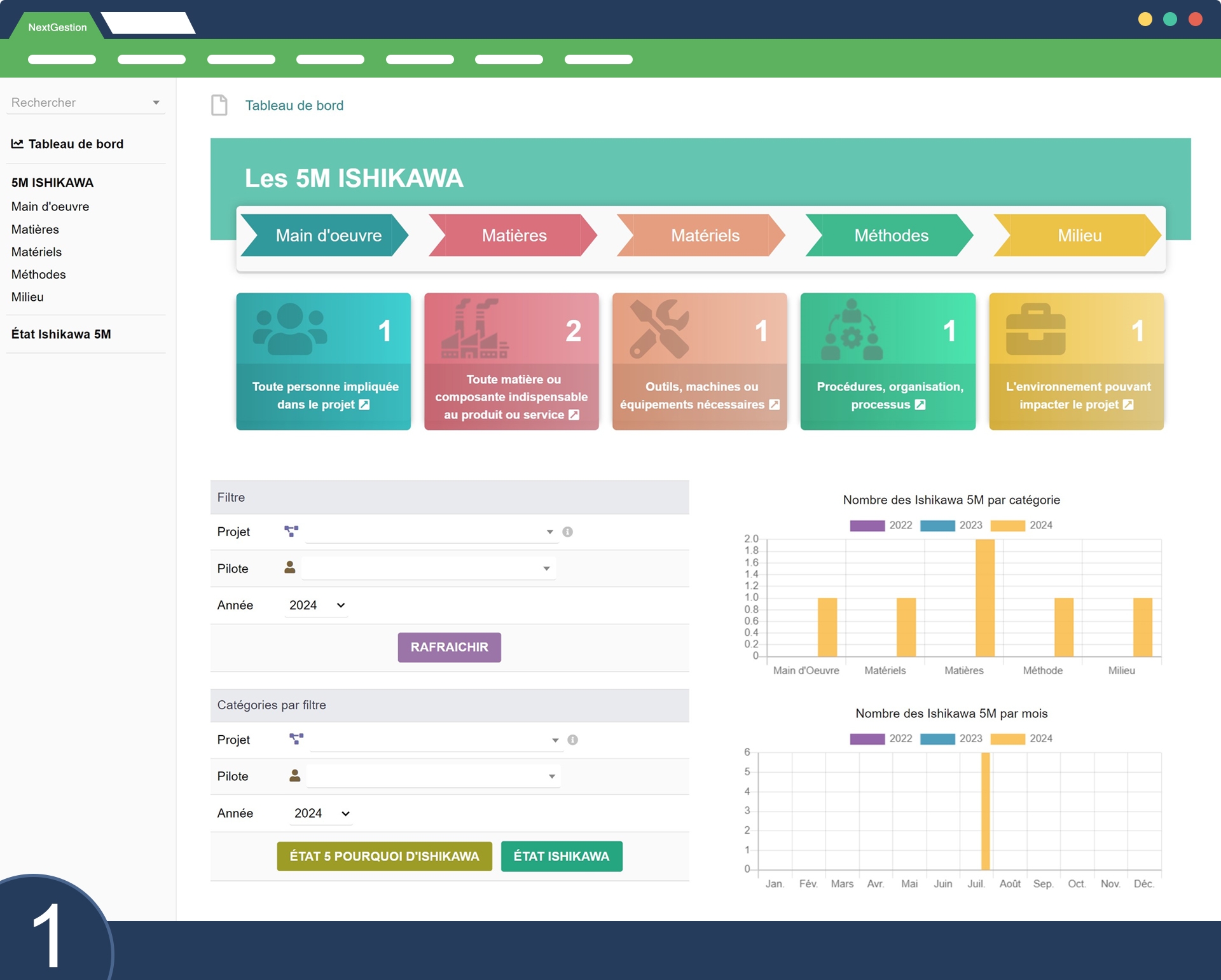Toggle the 2023 blue legend in monthly chart

[937, 738]
